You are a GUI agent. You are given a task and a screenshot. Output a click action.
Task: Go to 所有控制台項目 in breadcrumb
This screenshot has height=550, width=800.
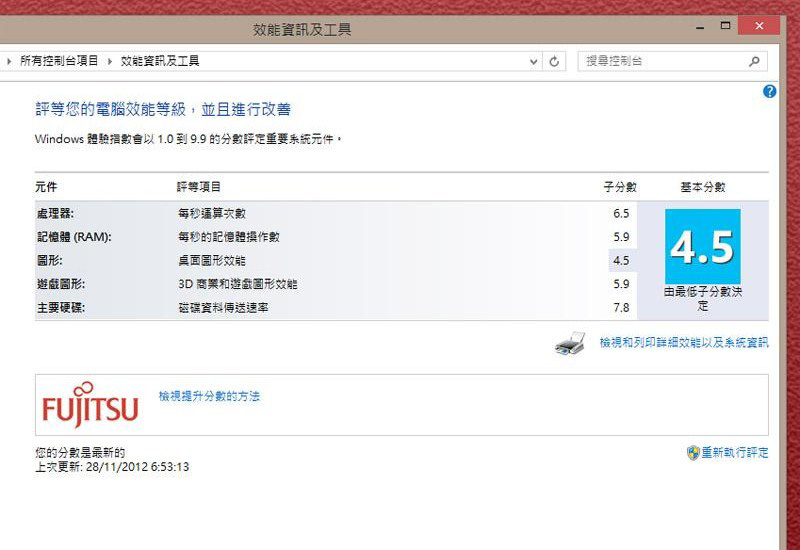(59, 61)
